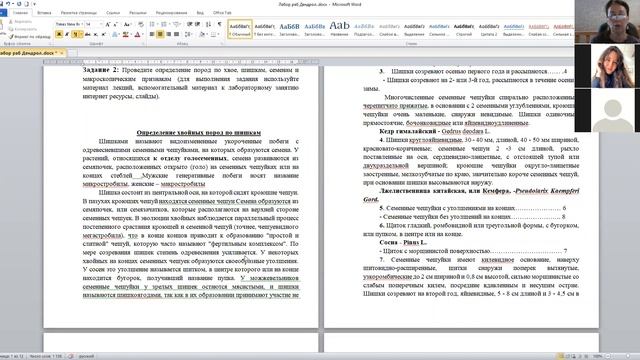Open paragraph shading fill color
640x360 pixels.
click(203, 34)
